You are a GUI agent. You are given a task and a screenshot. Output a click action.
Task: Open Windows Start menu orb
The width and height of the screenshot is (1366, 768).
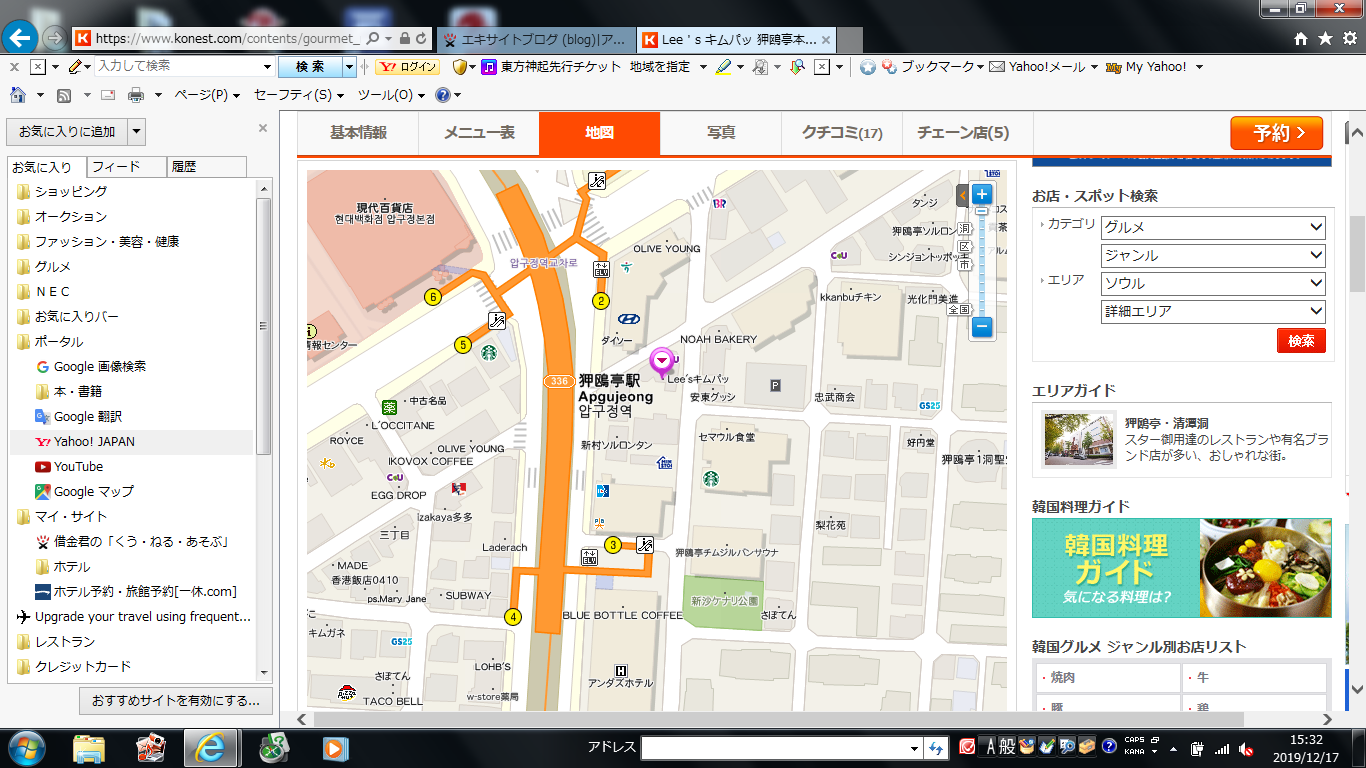27,747
